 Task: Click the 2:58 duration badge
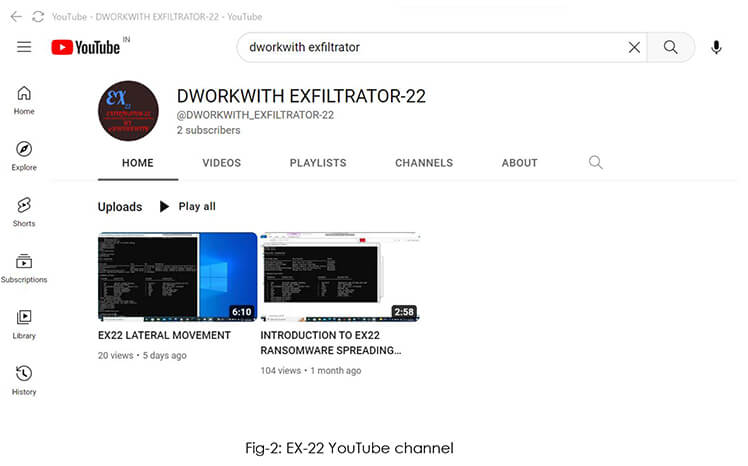point(404,312)
